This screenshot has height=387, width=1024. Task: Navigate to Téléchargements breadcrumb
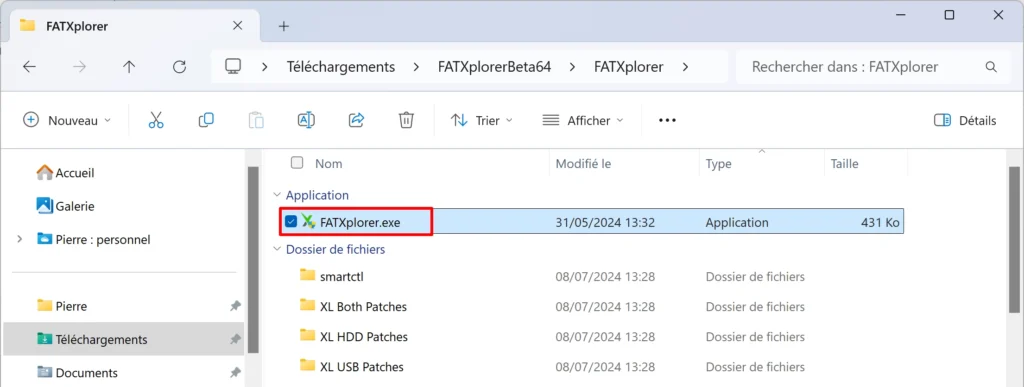(341, 67)
